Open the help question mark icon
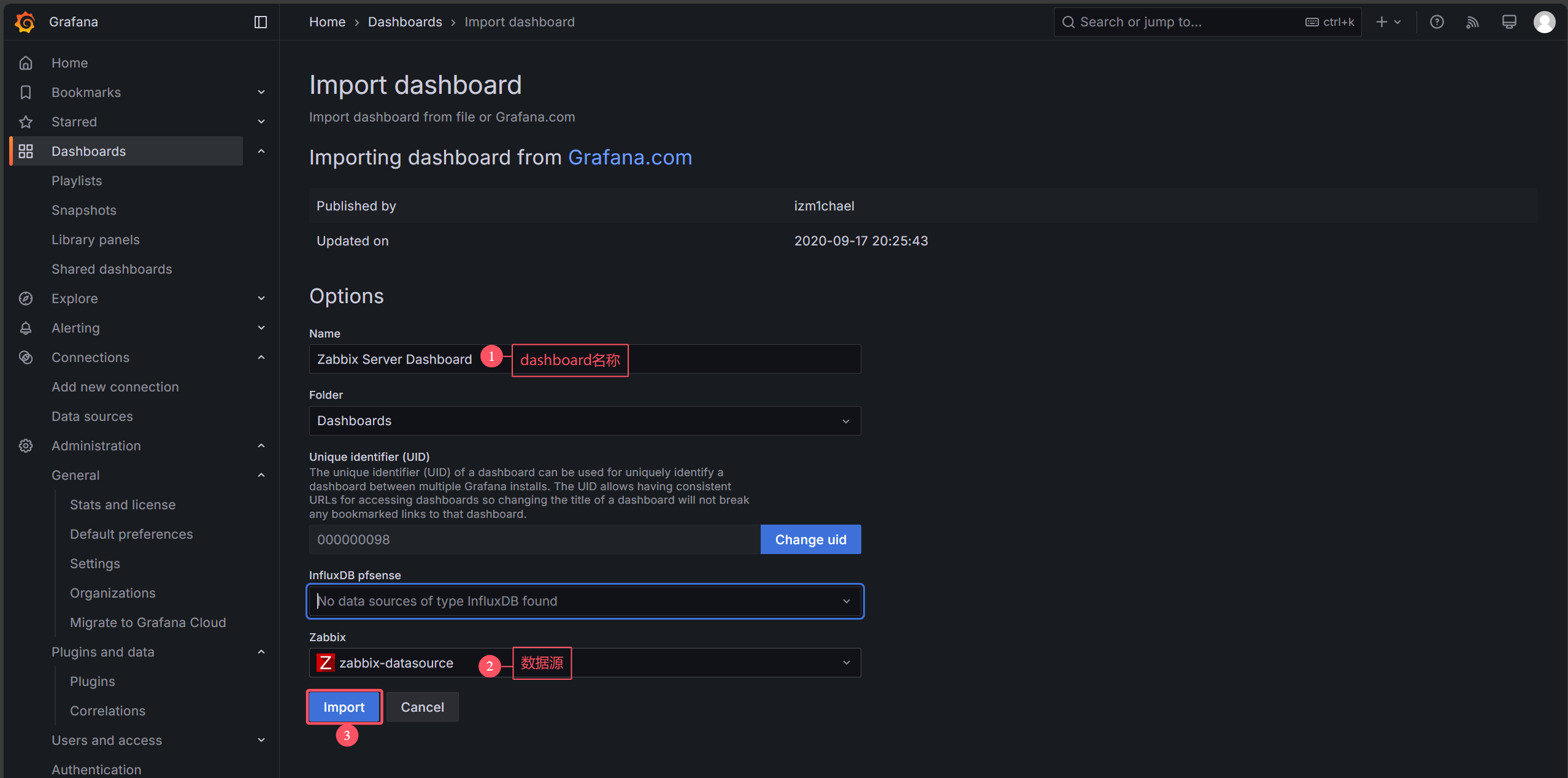 click(1437, 22)
